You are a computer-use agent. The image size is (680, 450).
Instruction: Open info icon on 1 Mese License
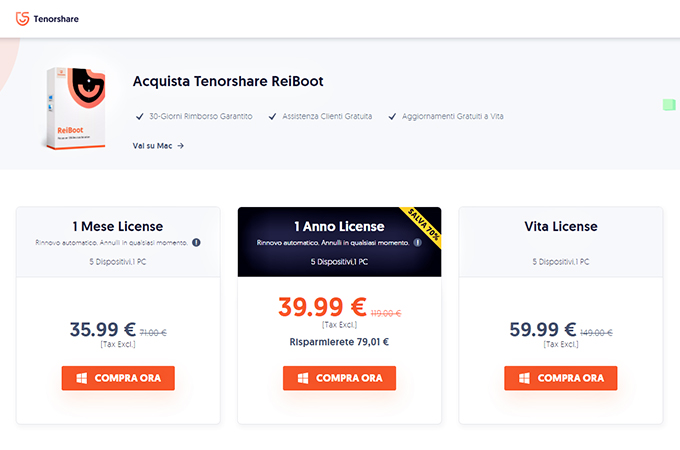click(x=196, y=242)
